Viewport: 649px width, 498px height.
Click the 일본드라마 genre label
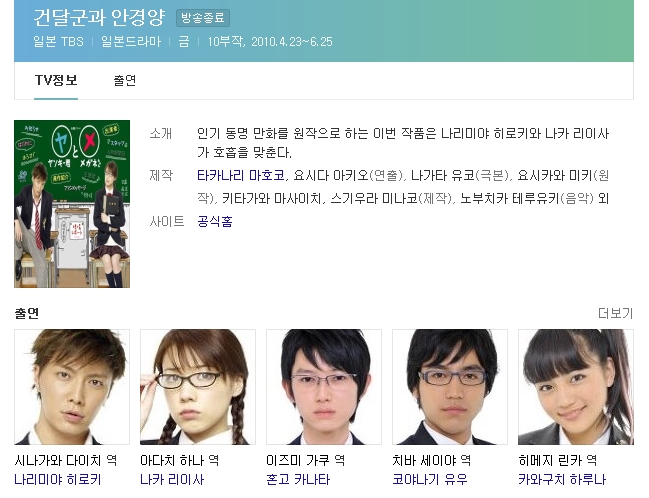click(131, 41)
